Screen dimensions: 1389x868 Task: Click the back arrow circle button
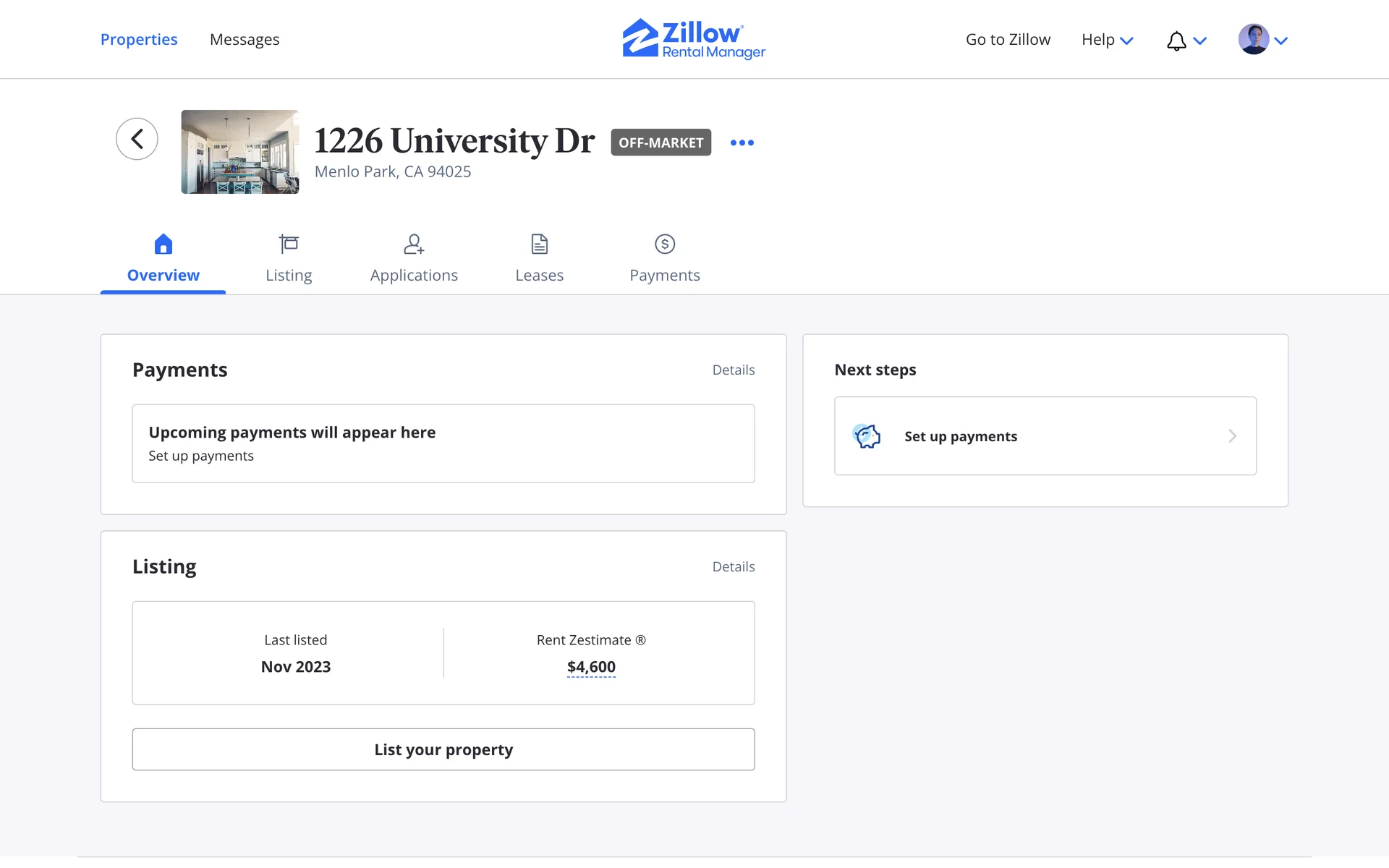137,139
